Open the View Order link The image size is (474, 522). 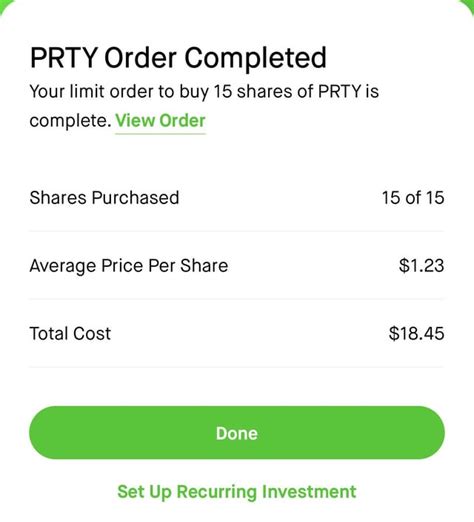pyautogui.click(x=160, y=120)
